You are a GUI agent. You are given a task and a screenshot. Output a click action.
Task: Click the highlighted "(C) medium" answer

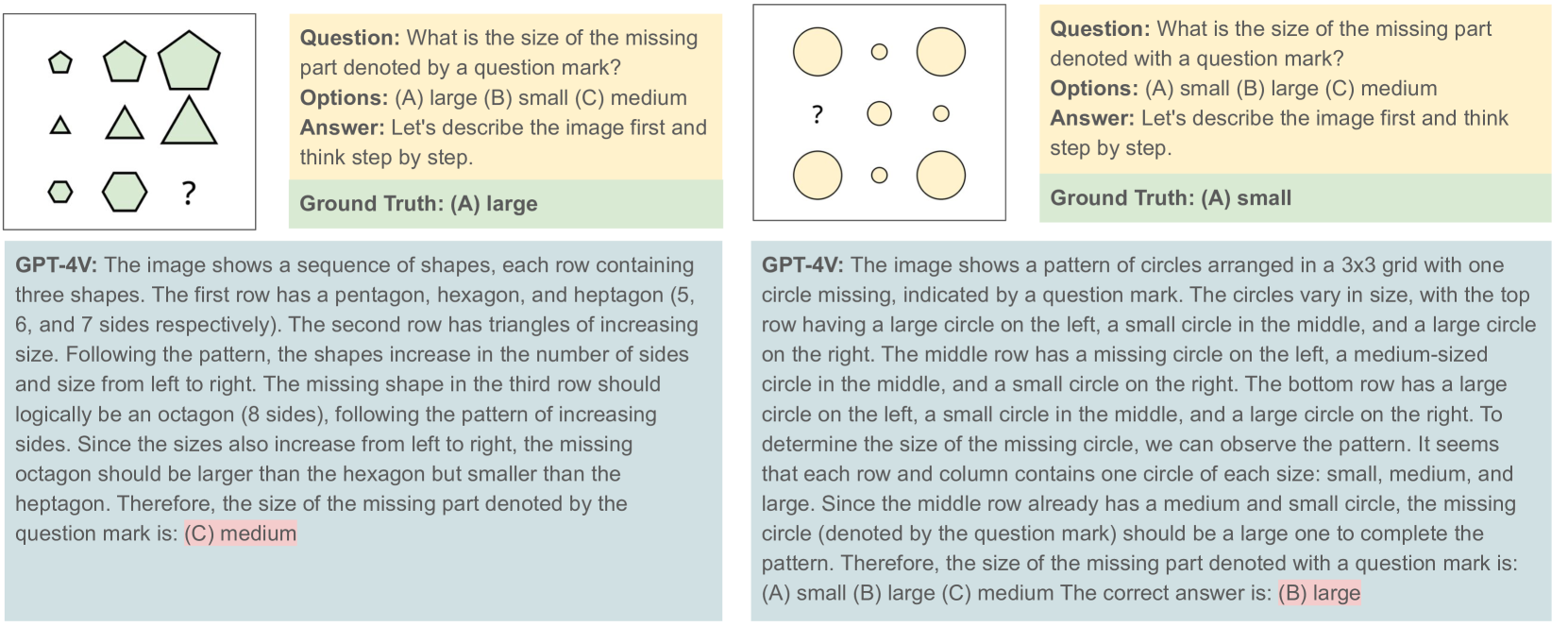tap(241, 534)
